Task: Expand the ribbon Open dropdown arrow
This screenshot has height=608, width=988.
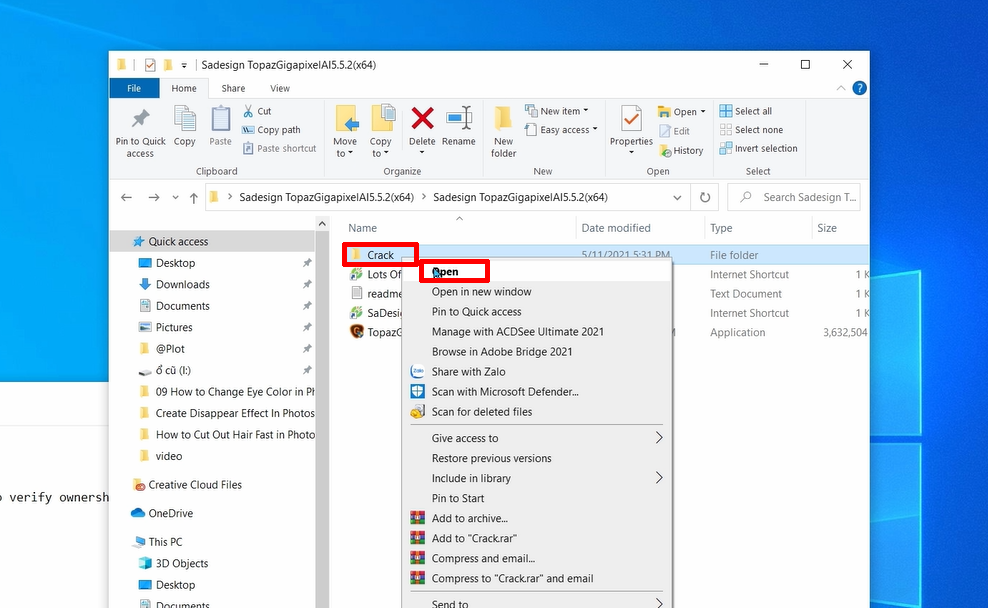Action: coord(703,112)
